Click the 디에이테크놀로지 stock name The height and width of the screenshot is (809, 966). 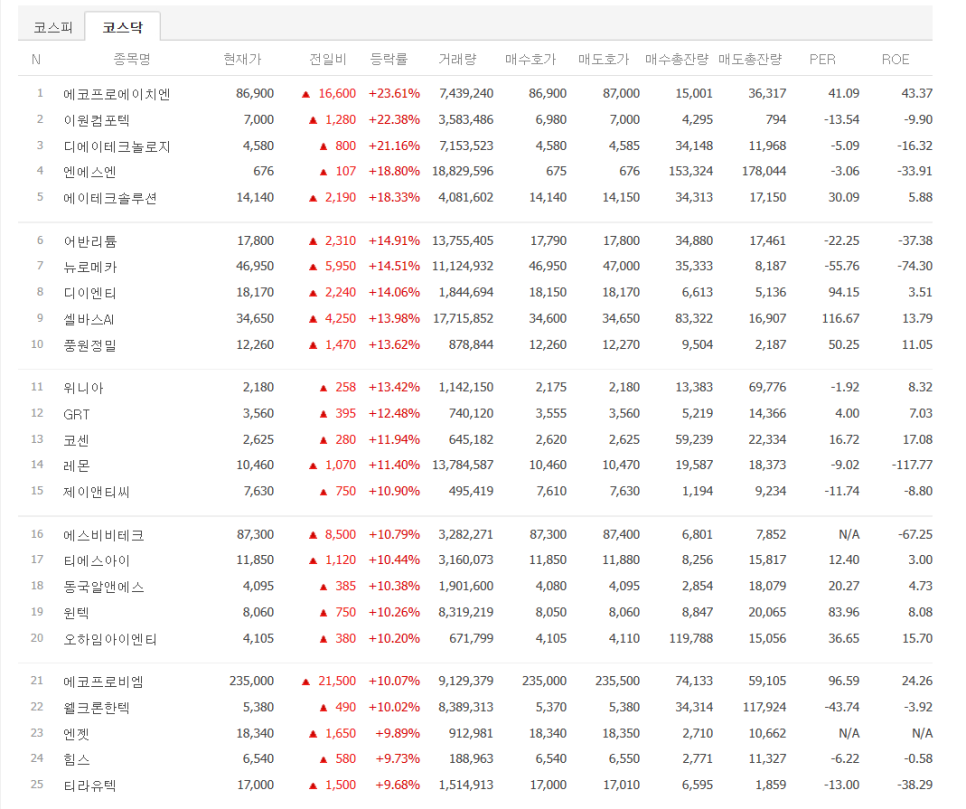(x=116, y=147)
